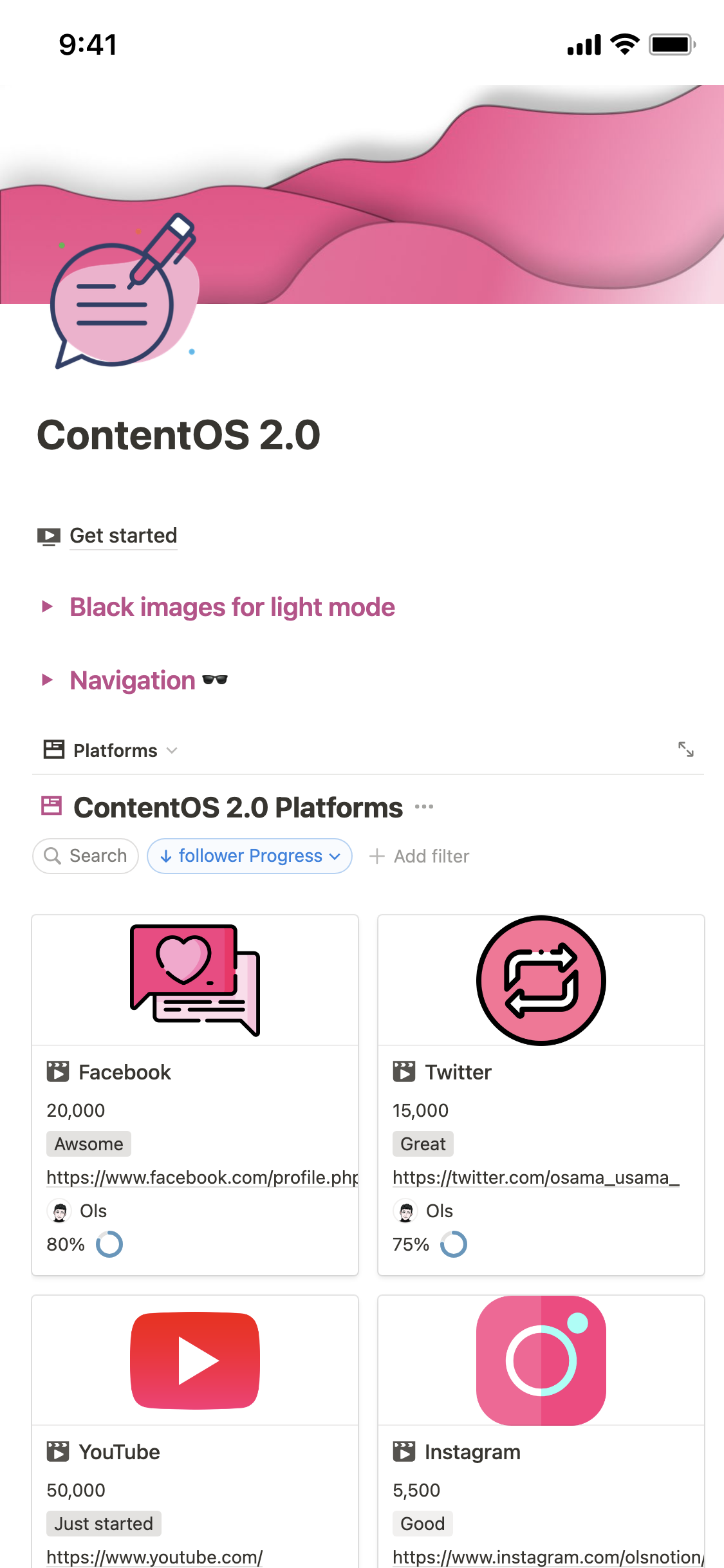Click the ContentOS 2.0 Platforms gallery icon

tap(51, 807)
